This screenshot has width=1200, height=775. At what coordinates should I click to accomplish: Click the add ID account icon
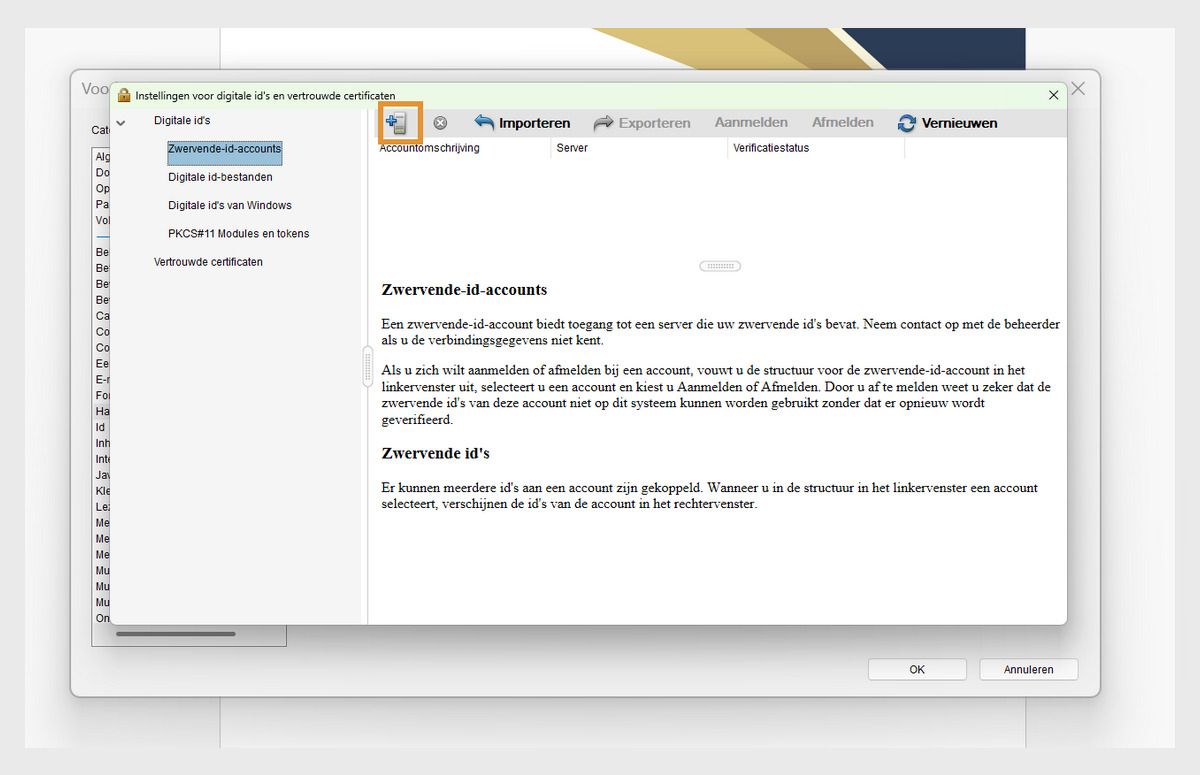pos(399,123)
